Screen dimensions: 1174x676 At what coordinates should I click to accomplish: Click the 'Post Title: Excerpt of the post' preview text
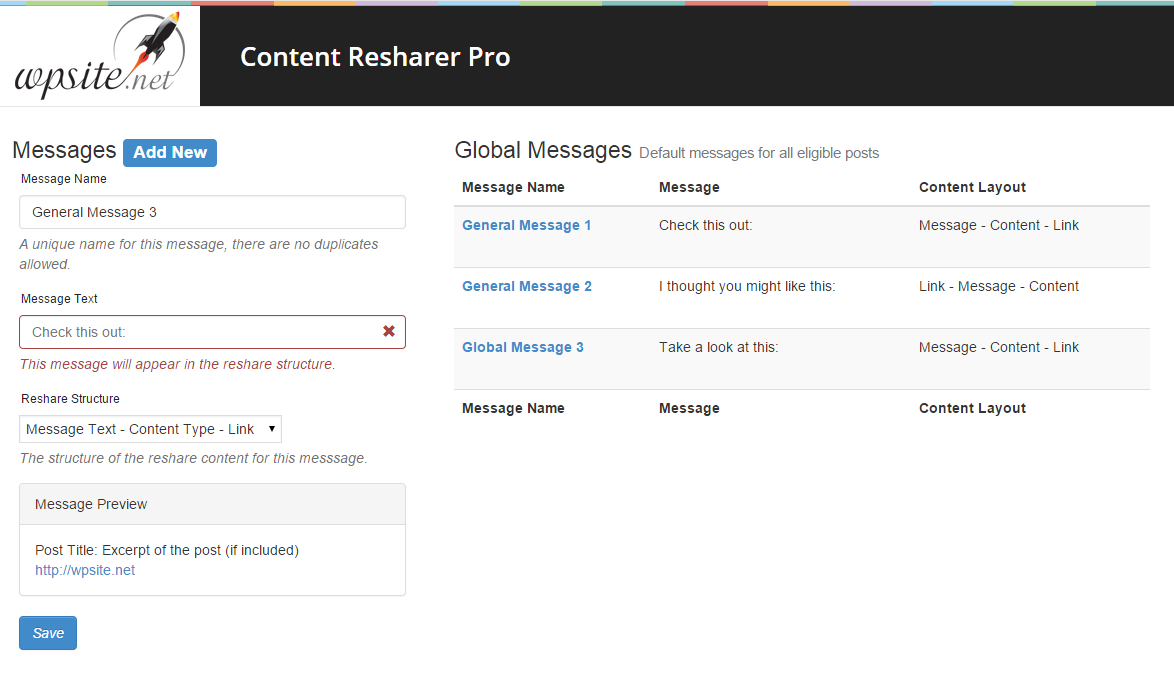point(166,550)
